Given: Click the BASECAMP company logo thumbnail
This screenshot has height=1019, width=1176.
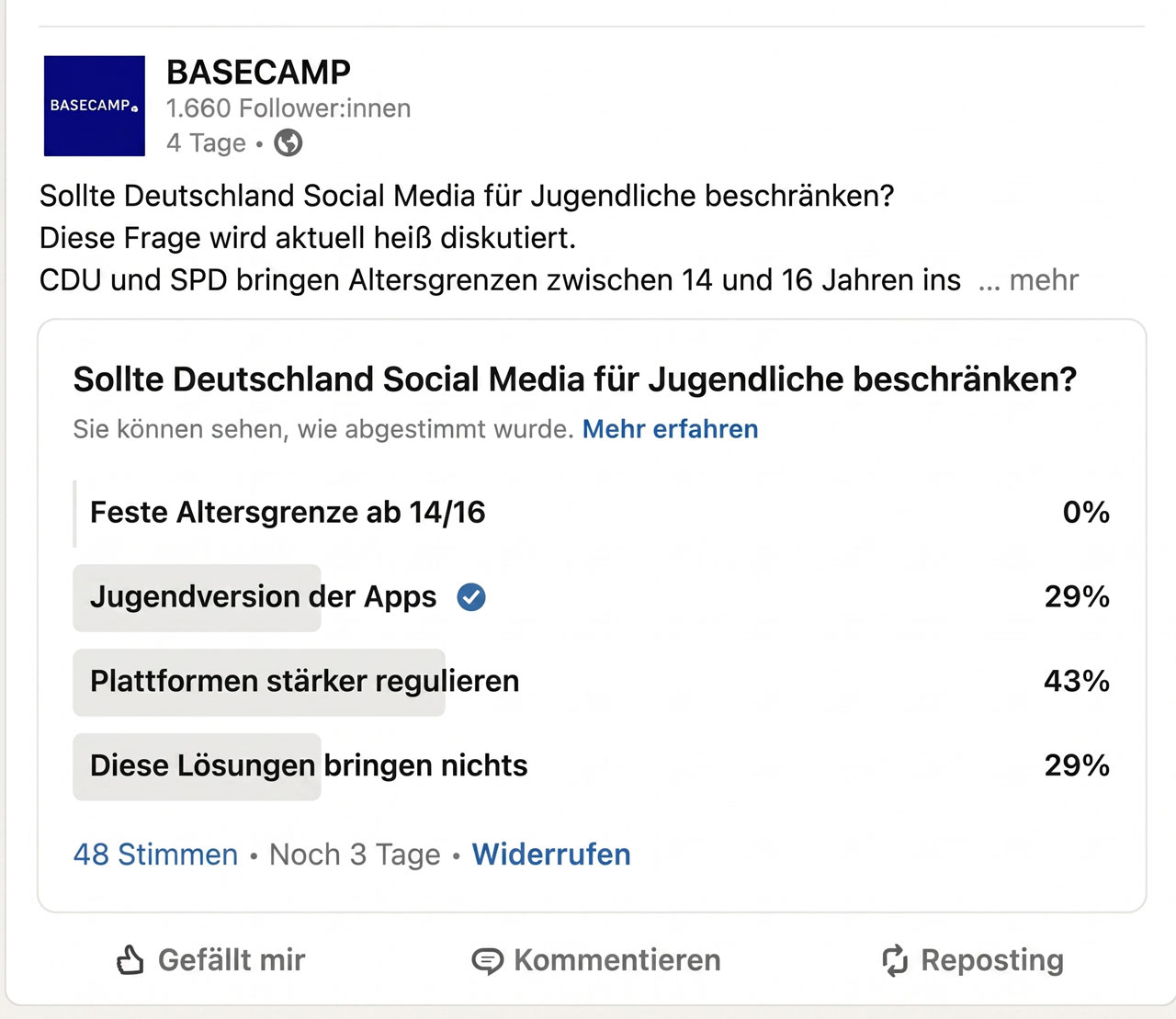Looking at the screenshot, I should point(95,106).
